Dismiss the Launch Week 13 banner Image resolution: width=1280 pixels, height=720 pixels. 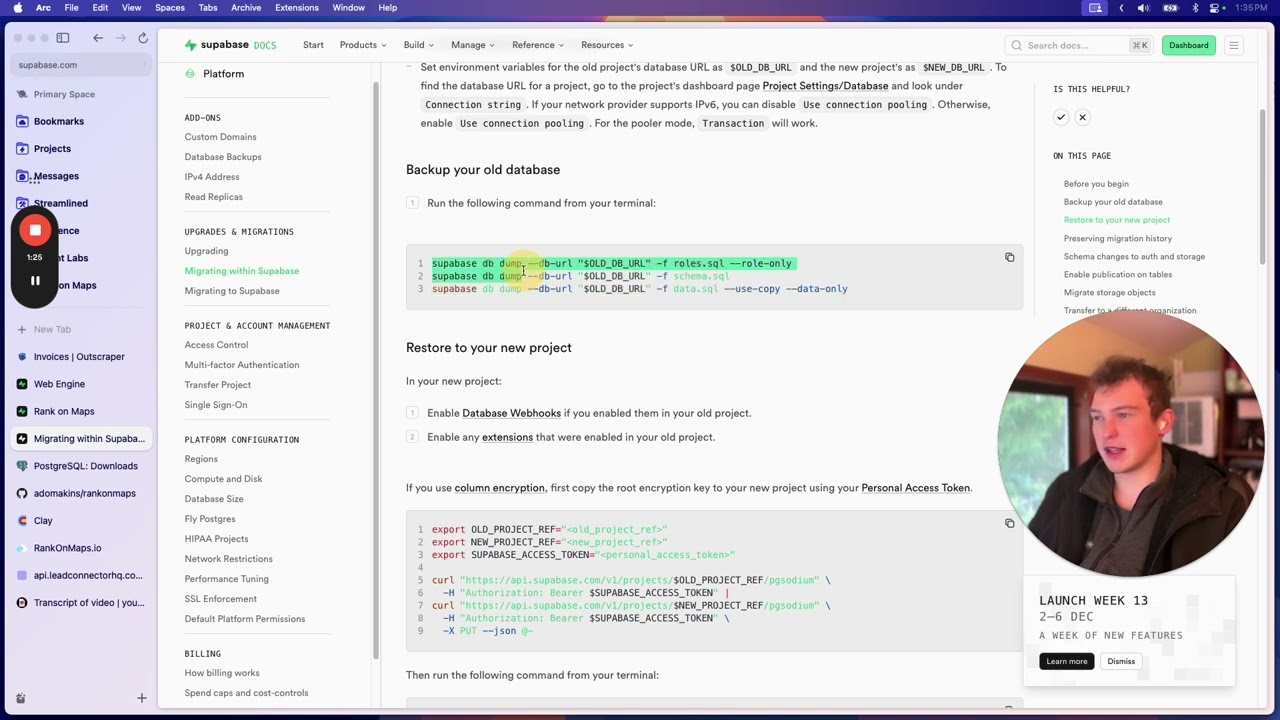coord(1121,661)
